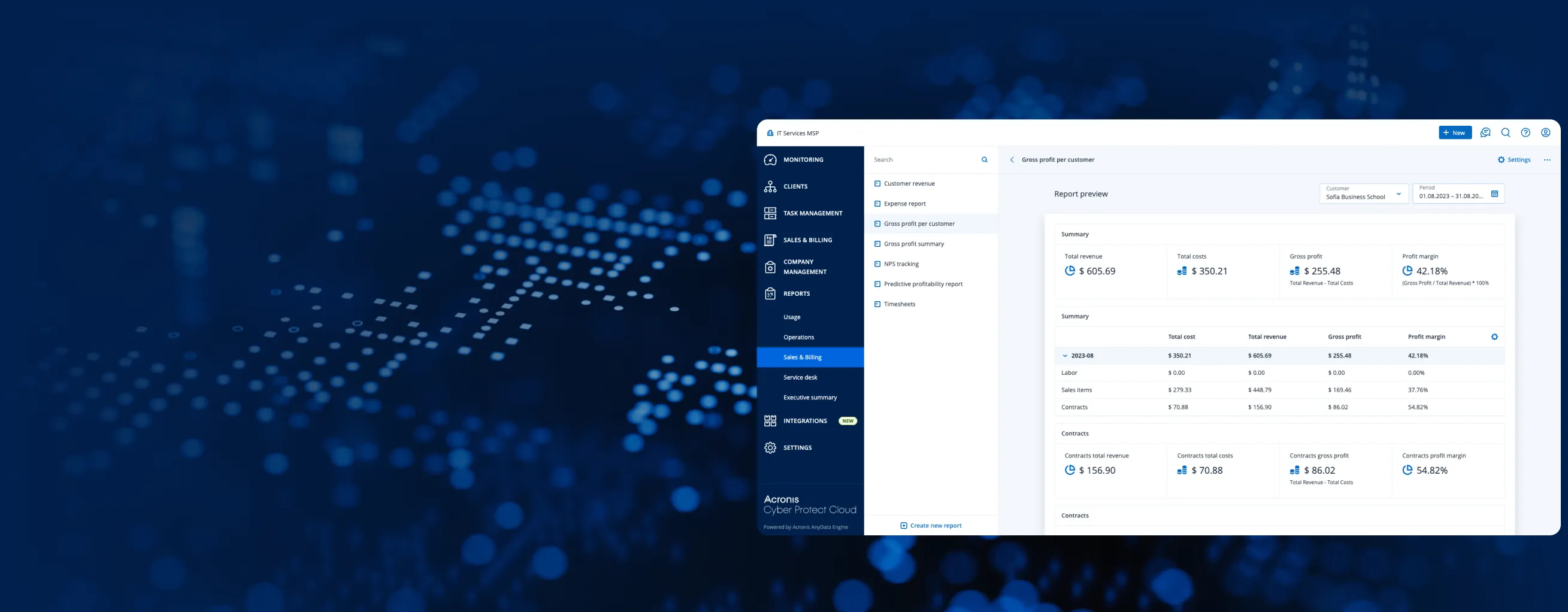Screen dimensions: 1568x612
Task: Click the Monitoring gauge icon in sidebar
Action: [770, 160]
